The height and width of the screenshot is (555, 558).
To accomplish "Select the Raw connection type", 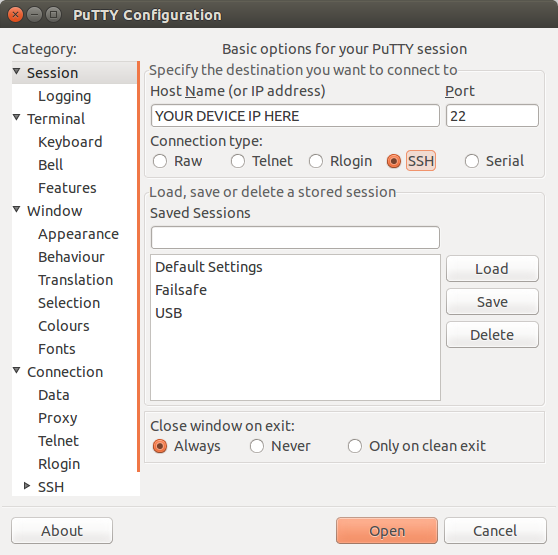I will [160, 161].
